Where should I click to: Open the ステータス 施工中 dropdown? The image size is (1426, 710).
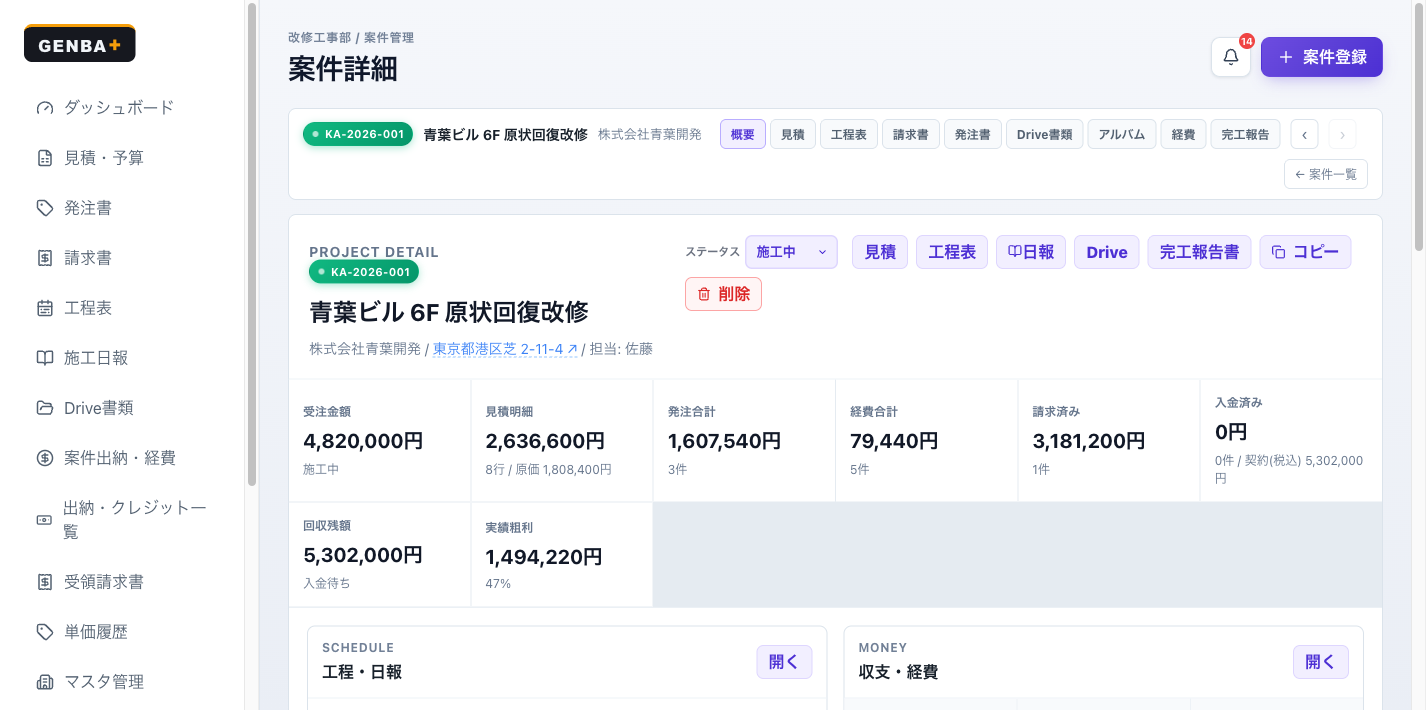pyautogui.click(x=791, y=252)
